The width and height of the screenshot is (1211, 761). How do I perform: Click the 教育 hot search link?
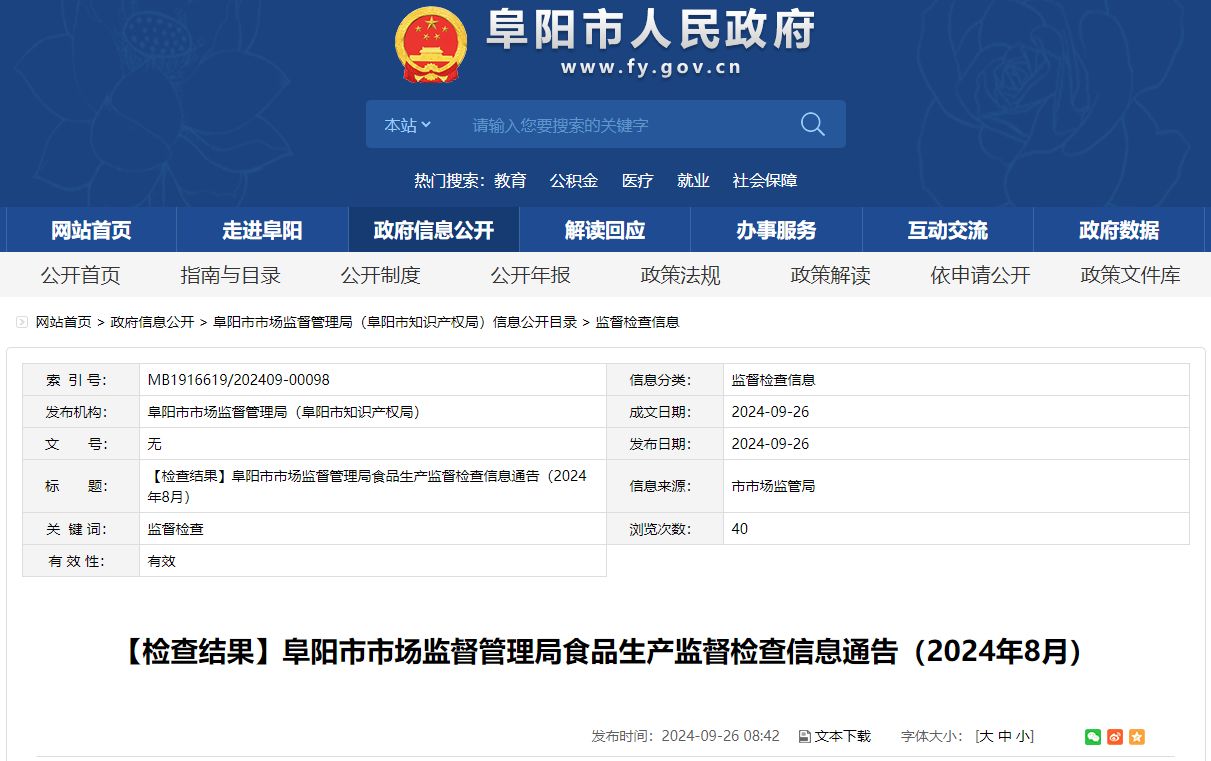510,181
